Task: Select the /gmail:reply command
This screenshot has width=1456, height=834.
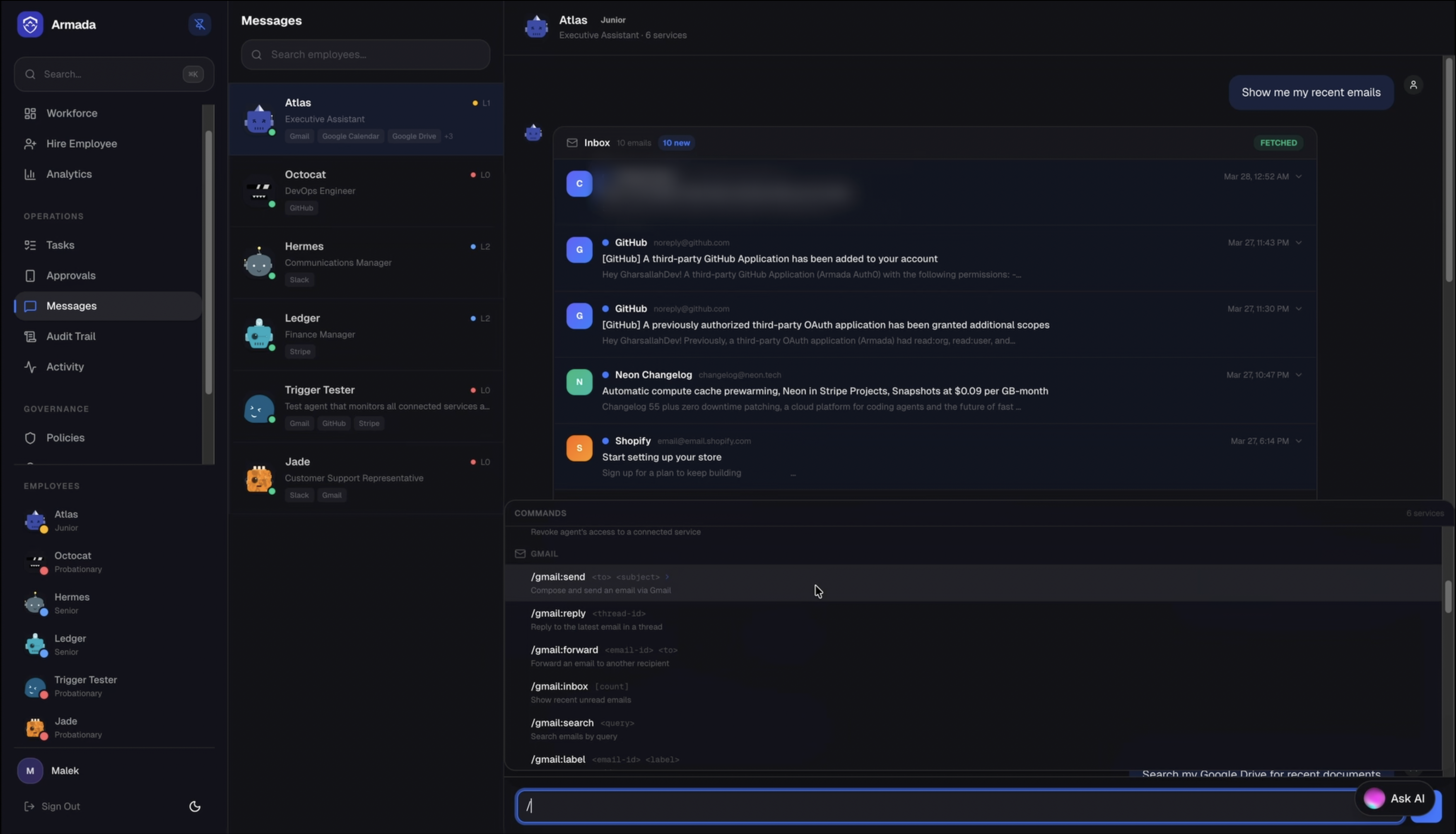Action: (559, 613)
